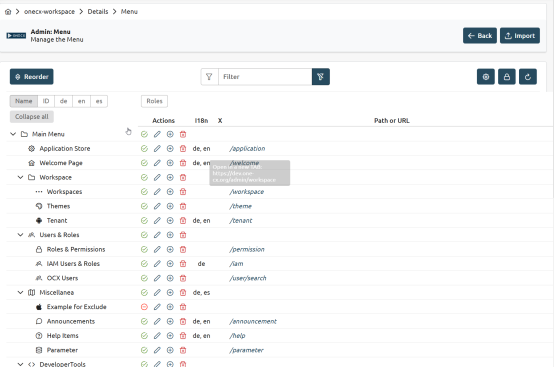Click the lock toolbar button
The width and height of the screenshot is (554, 367).
[x=507, y=77]
